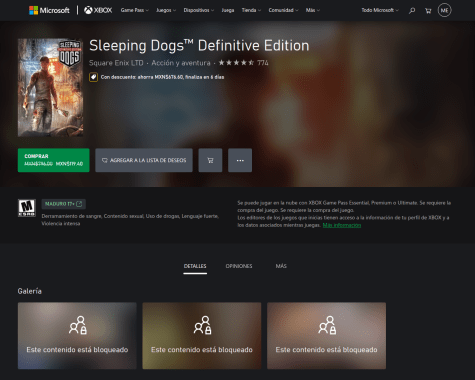
Task: Click the Square Enix LTD publisher name
Action: [116, 63]
